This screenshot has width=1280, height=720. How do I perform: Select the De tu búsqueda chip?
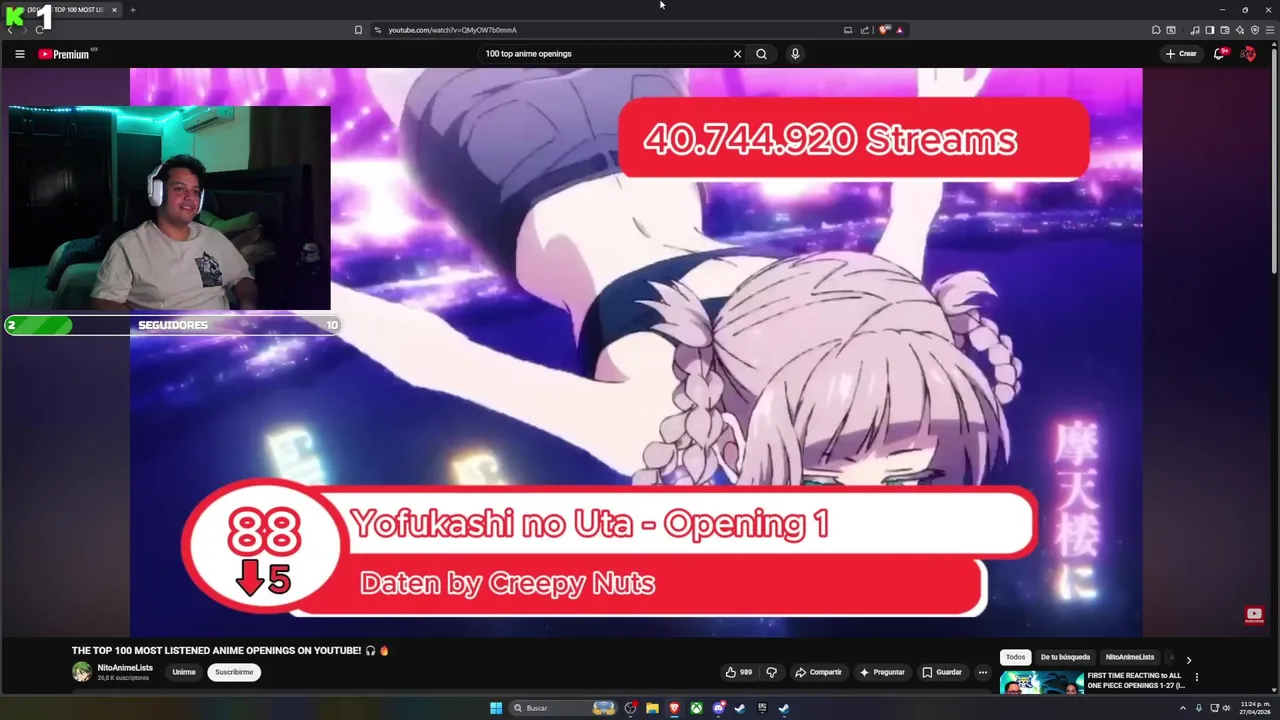pyautogui.click(x=1065, y=657)
